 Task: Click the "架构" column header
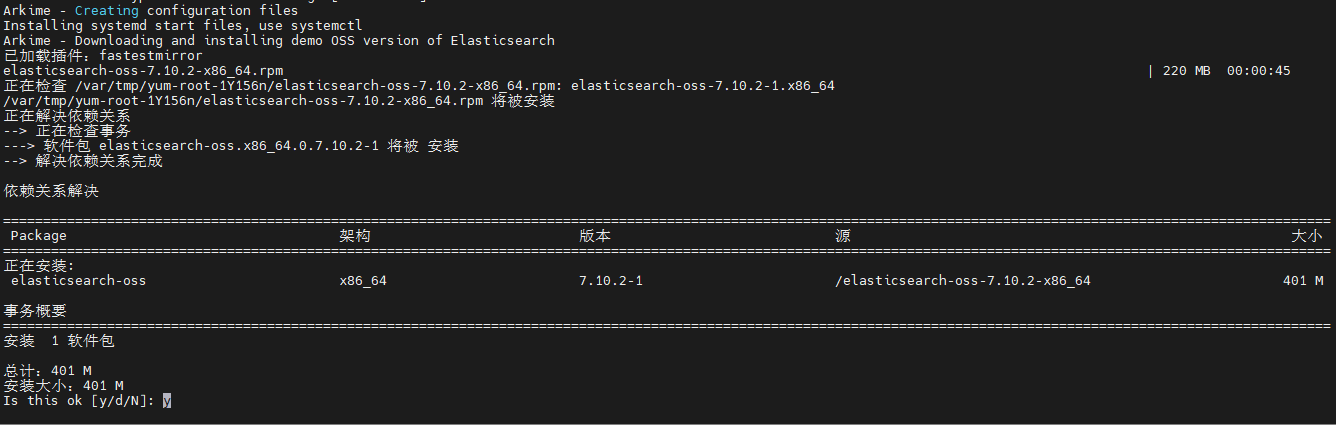[x=355, y=236]
